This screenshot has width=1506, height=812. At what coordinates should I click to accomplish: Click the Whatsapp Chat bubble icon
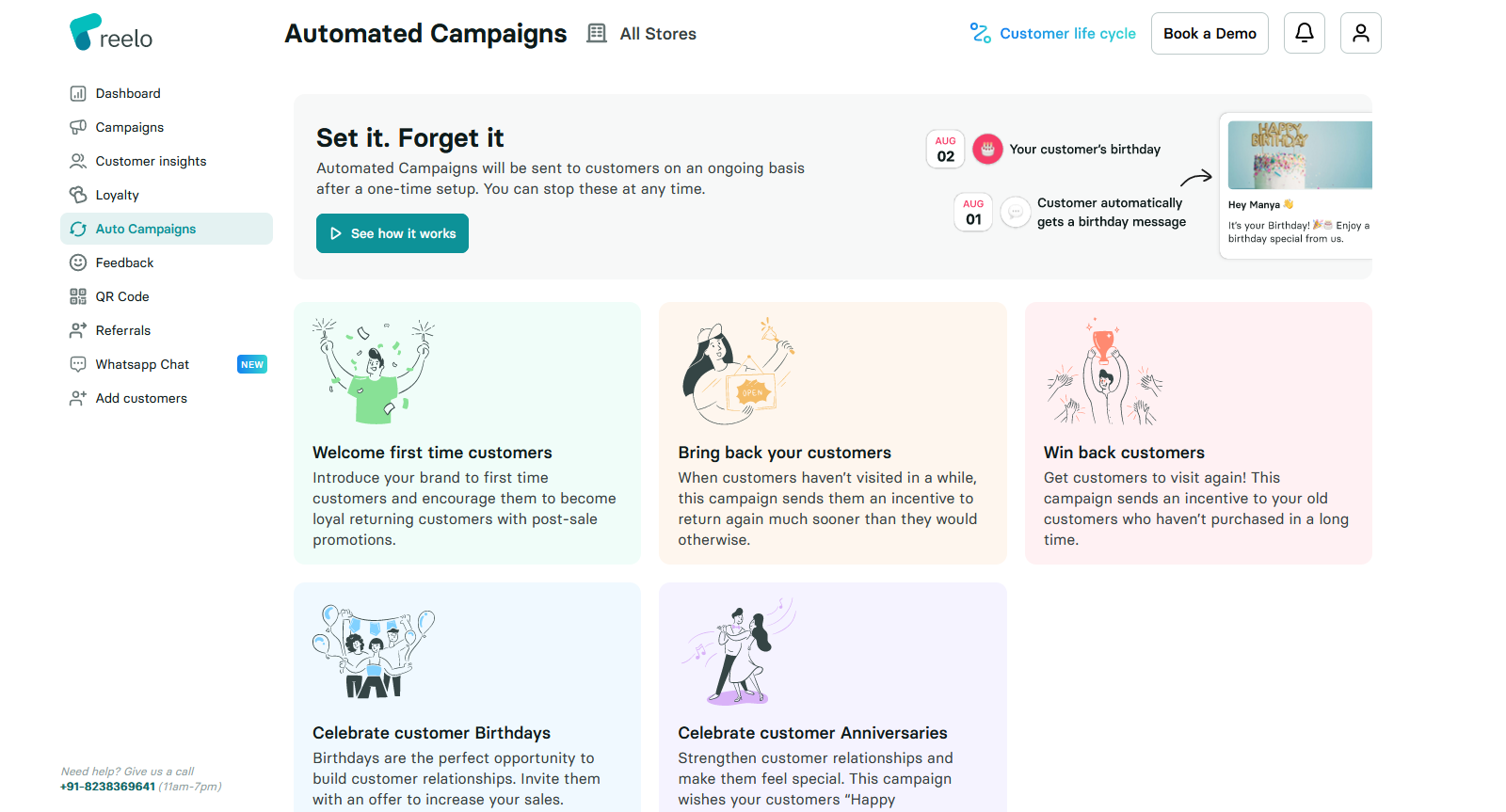(78, 364)
